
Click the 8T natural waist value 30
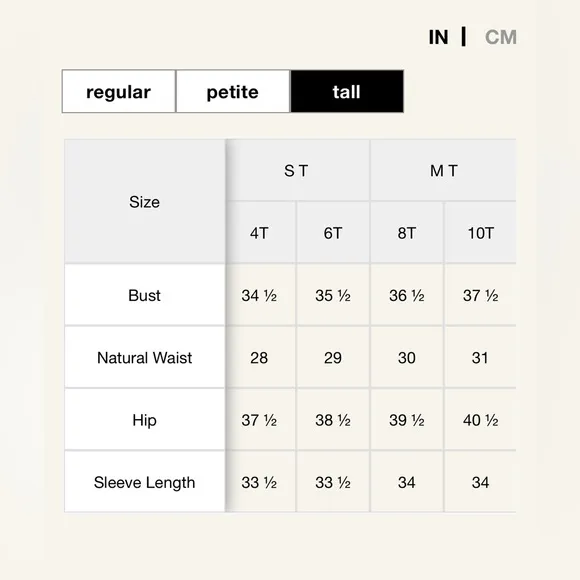pyautogui.click(x=407, y=357)
